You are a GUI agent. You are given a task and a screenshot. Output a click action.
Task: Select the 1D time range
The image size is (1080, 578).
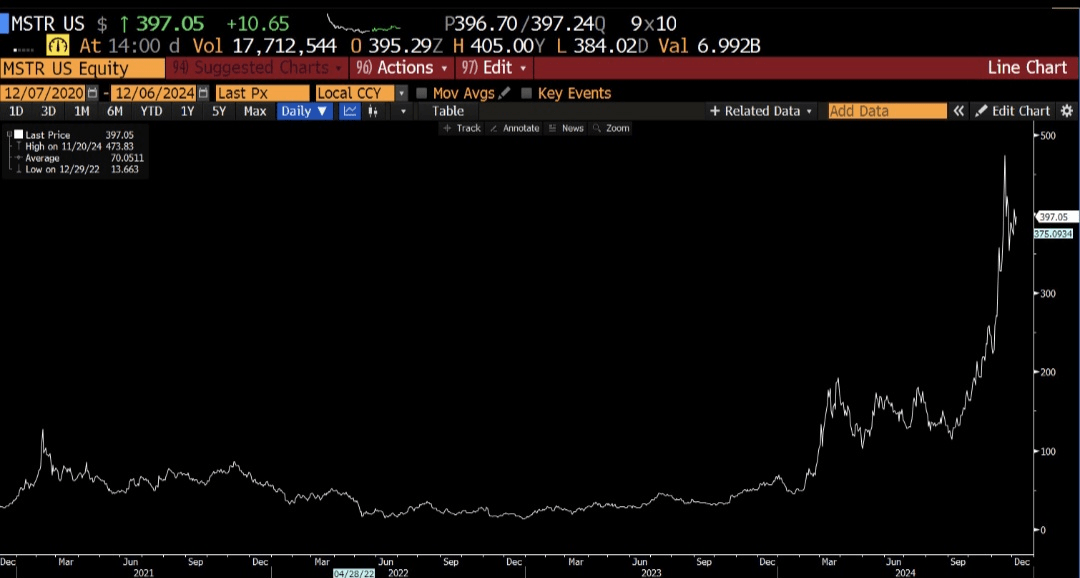tap(16, 111)
